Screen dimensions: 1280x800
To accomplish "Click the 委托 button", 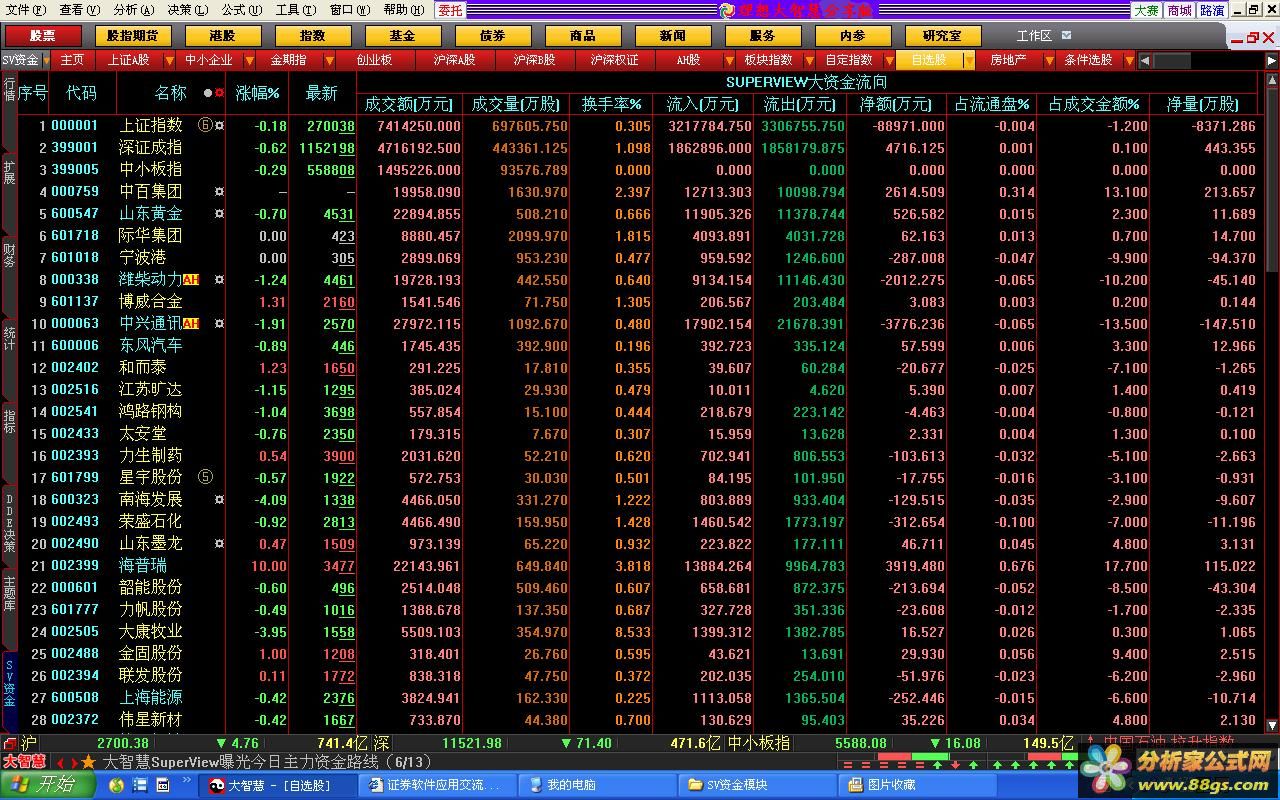I will (x=450, y=10).
